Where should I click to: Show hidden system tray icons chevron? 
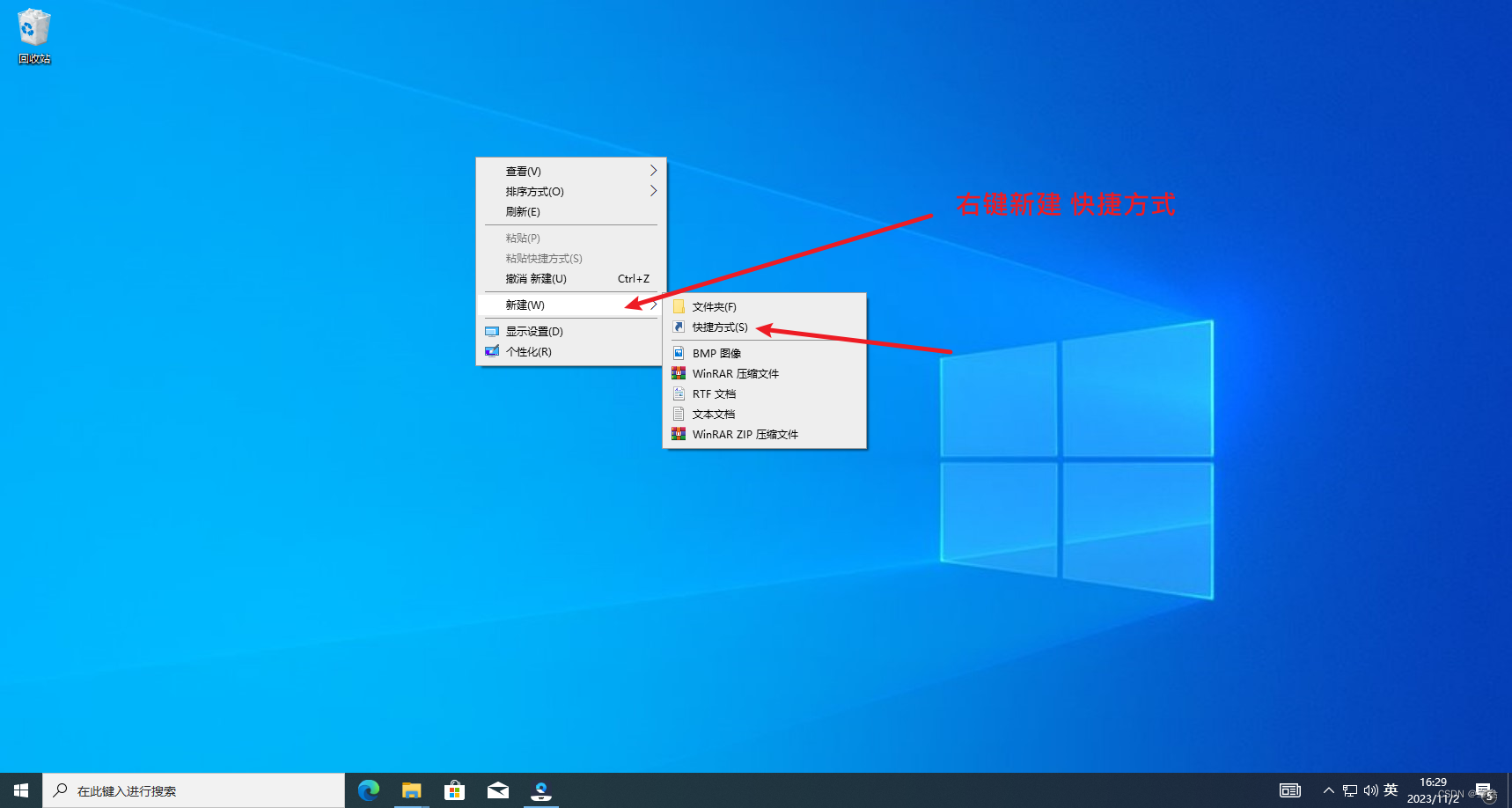click(1329, 790)
